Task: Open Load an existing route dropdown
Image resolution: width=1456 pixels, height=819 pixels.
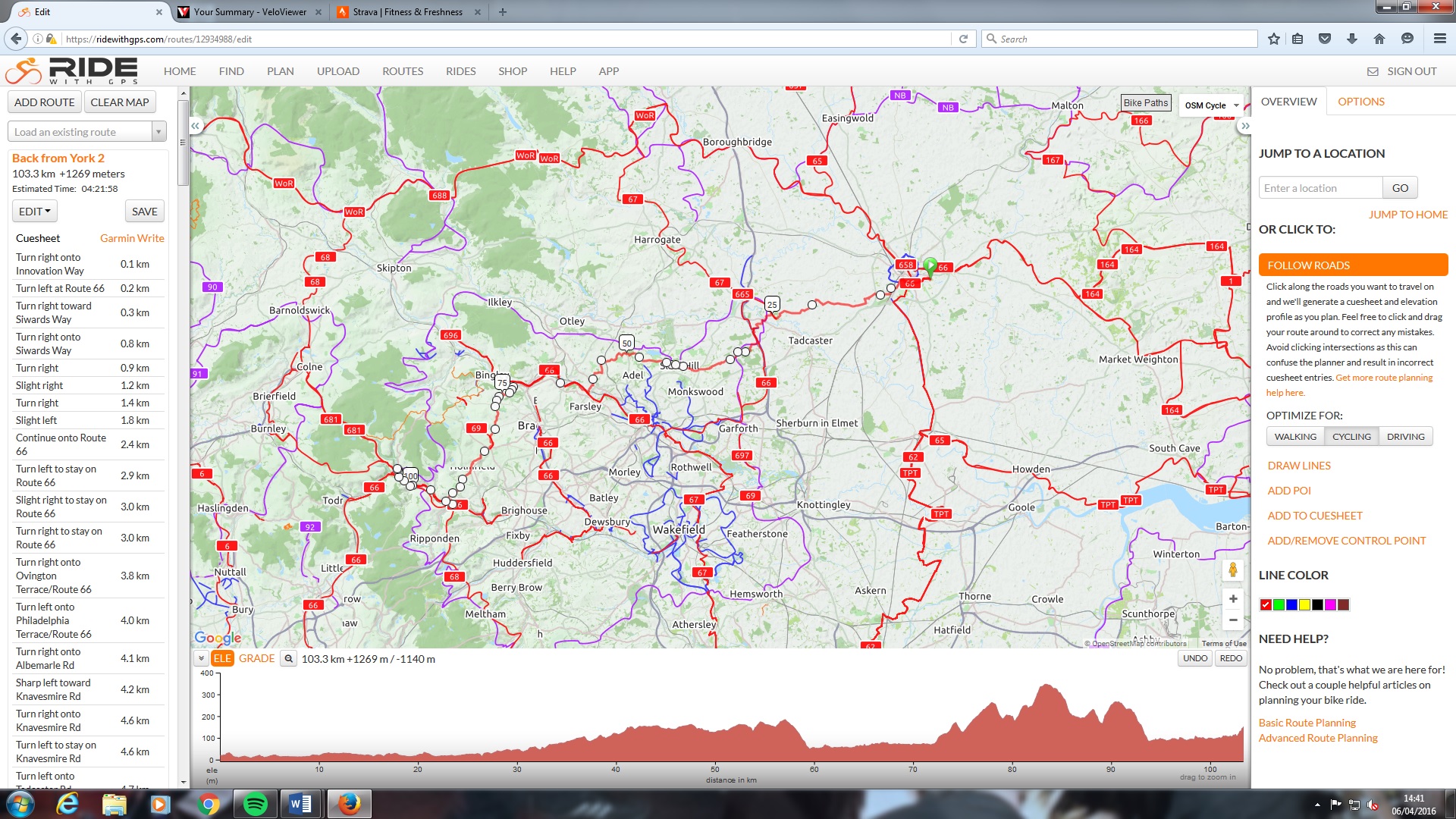Action: (86, 132)
